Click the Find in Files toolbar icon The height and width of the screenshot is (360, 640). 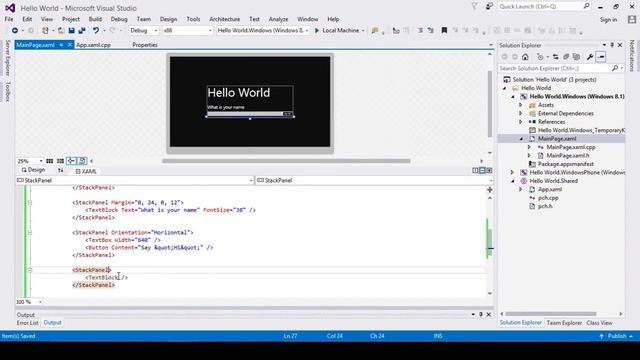click(375, 31)
